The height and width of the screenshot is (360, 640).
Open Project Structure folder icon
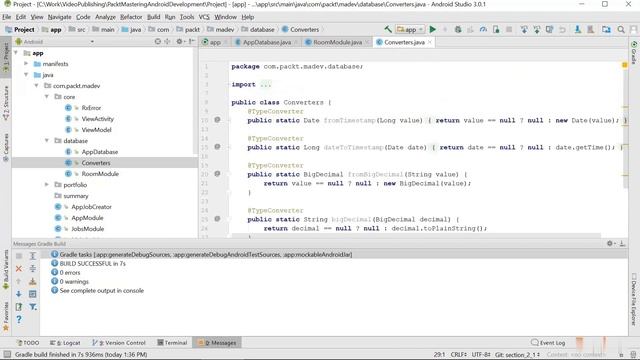[x=607, y=29]
